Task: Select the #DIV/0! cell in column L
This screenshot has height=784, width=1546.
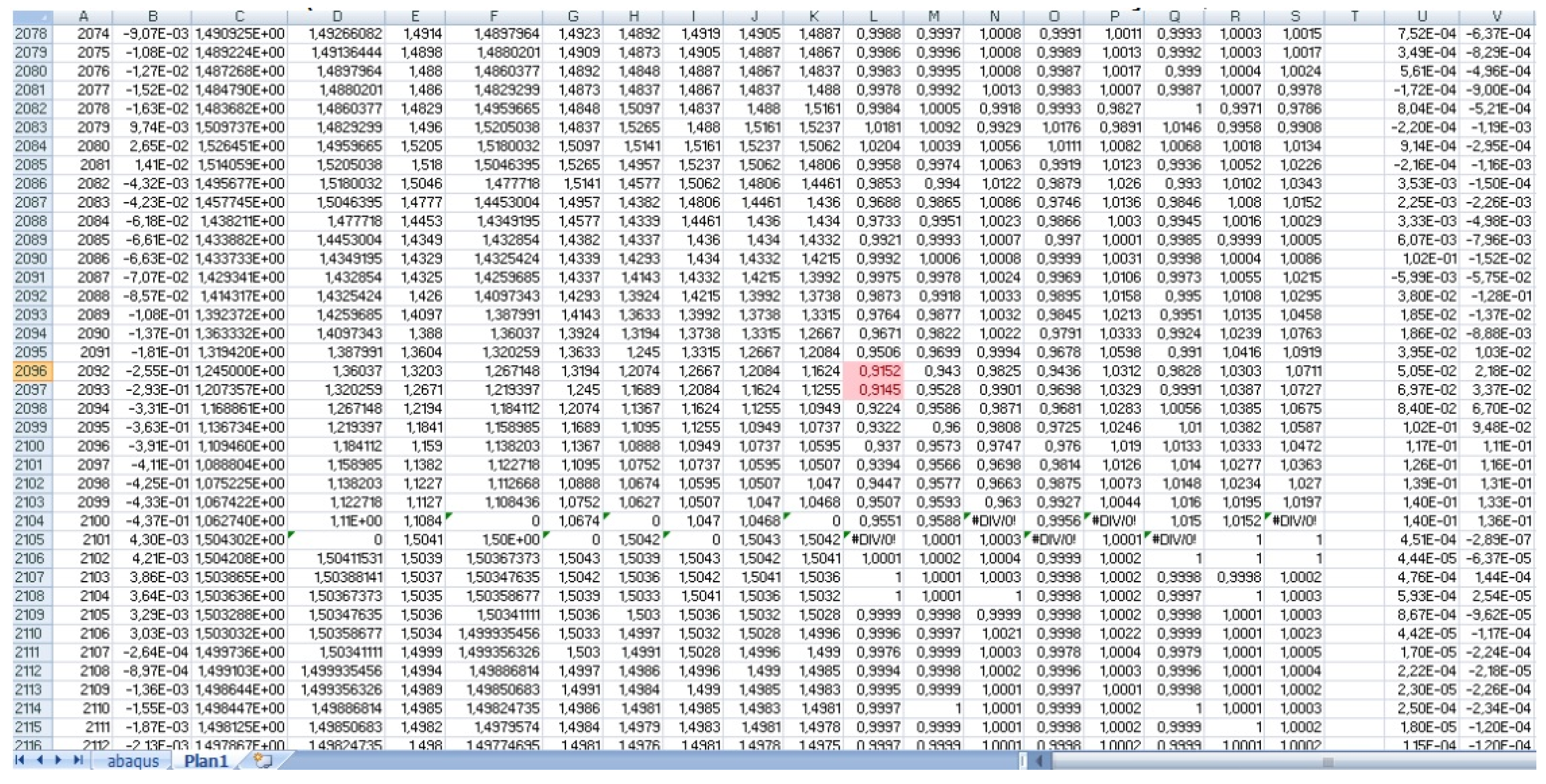Action: tap(873, 539)
